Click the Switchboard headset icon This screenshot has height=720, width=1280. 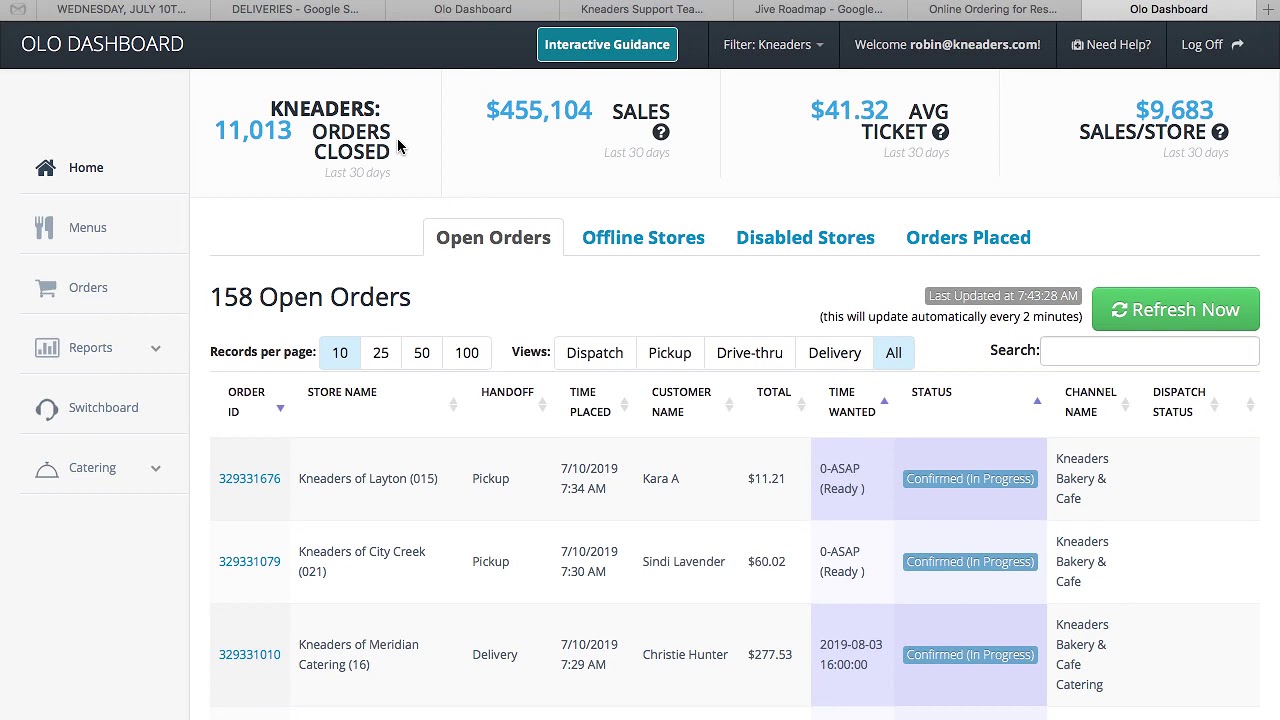[46, 408]
